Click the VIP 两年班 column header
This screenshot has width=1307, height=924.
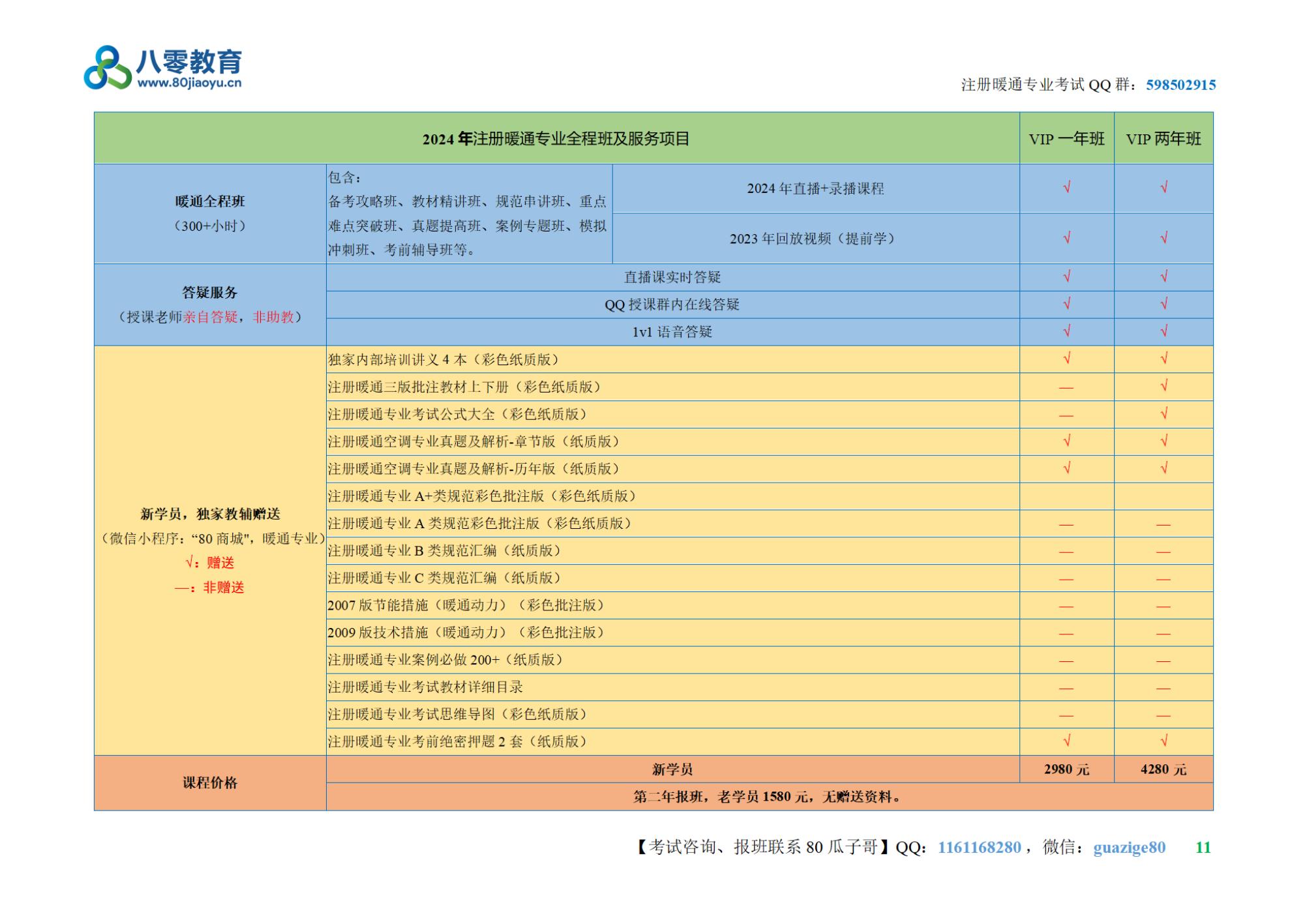(1164, 138)
